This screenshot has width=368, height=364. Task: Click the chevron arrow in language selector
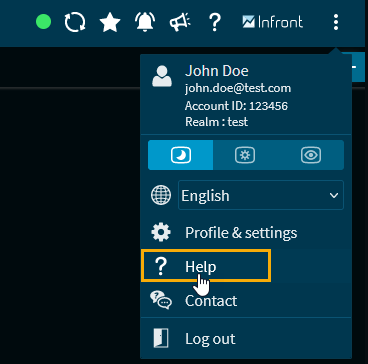(x=334, y=195)
